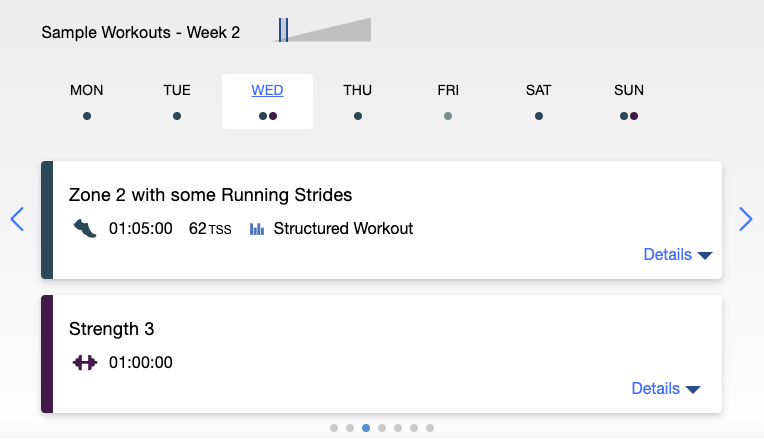Choose the SAT day tab

[x=538, y=101]
